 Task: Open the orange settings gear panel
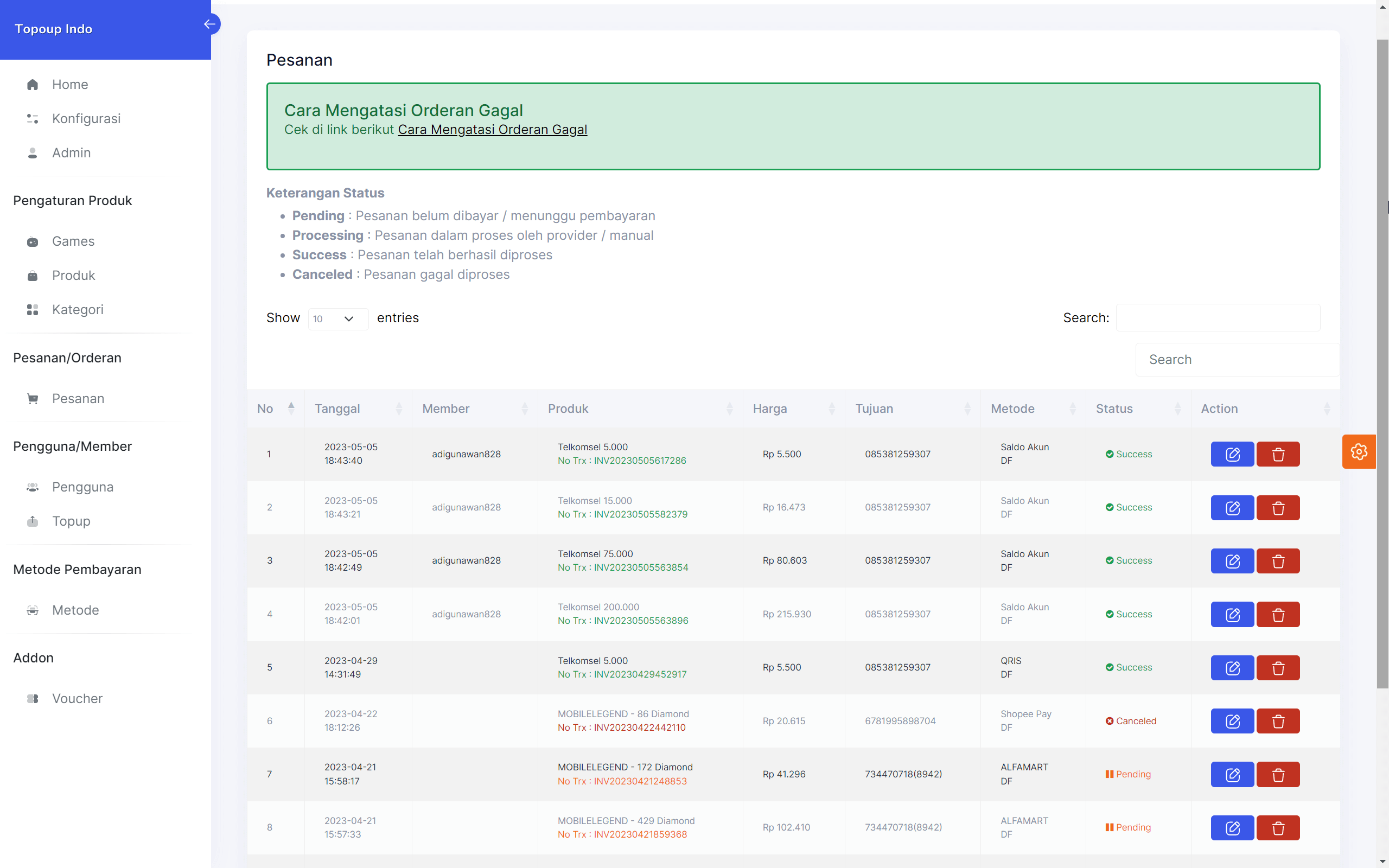click(1358, 452)
